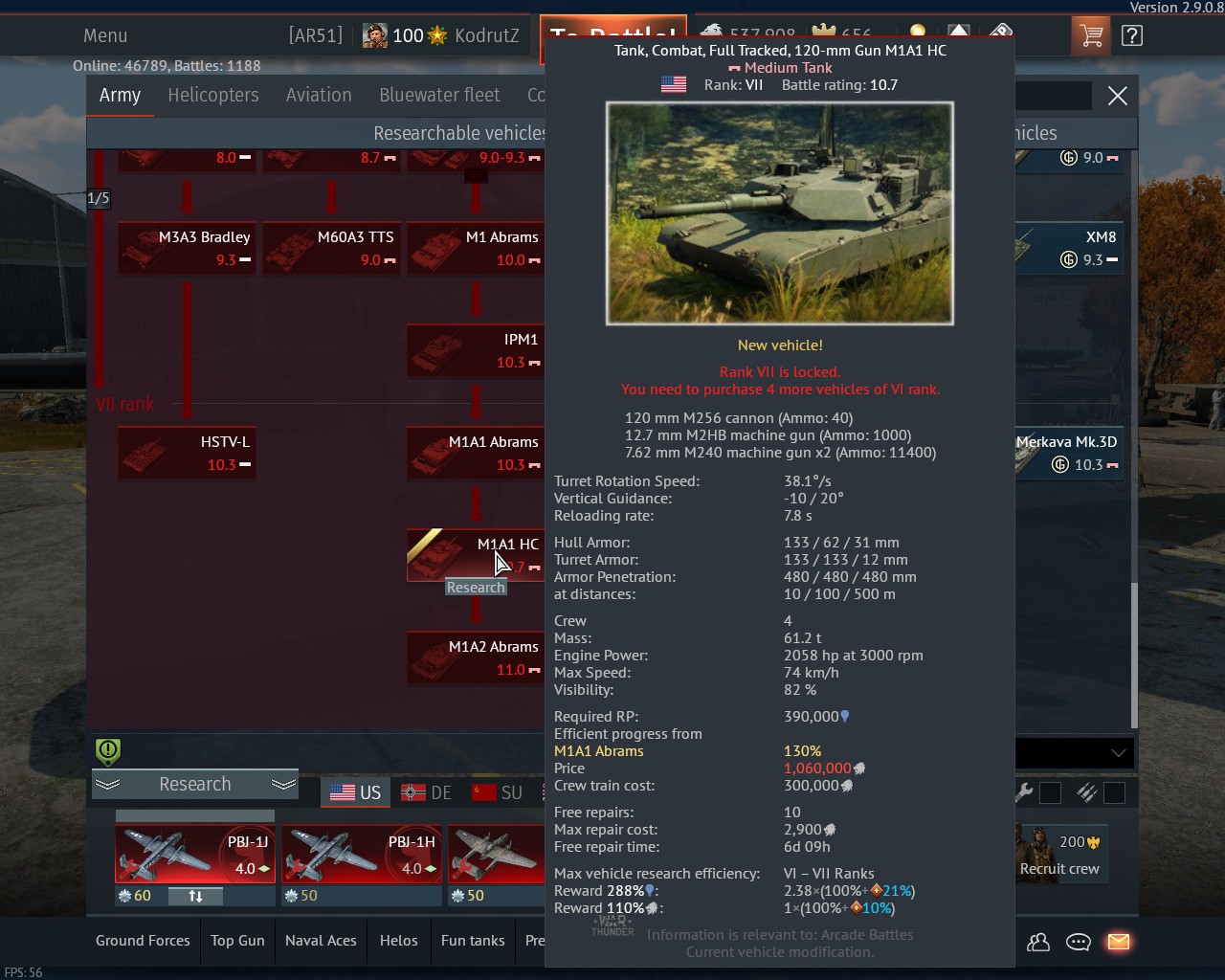This screenshot has height=980, width=1225.
Task: Select the SU nation tab
Action: pyautogui.click(x=497, y=792)
